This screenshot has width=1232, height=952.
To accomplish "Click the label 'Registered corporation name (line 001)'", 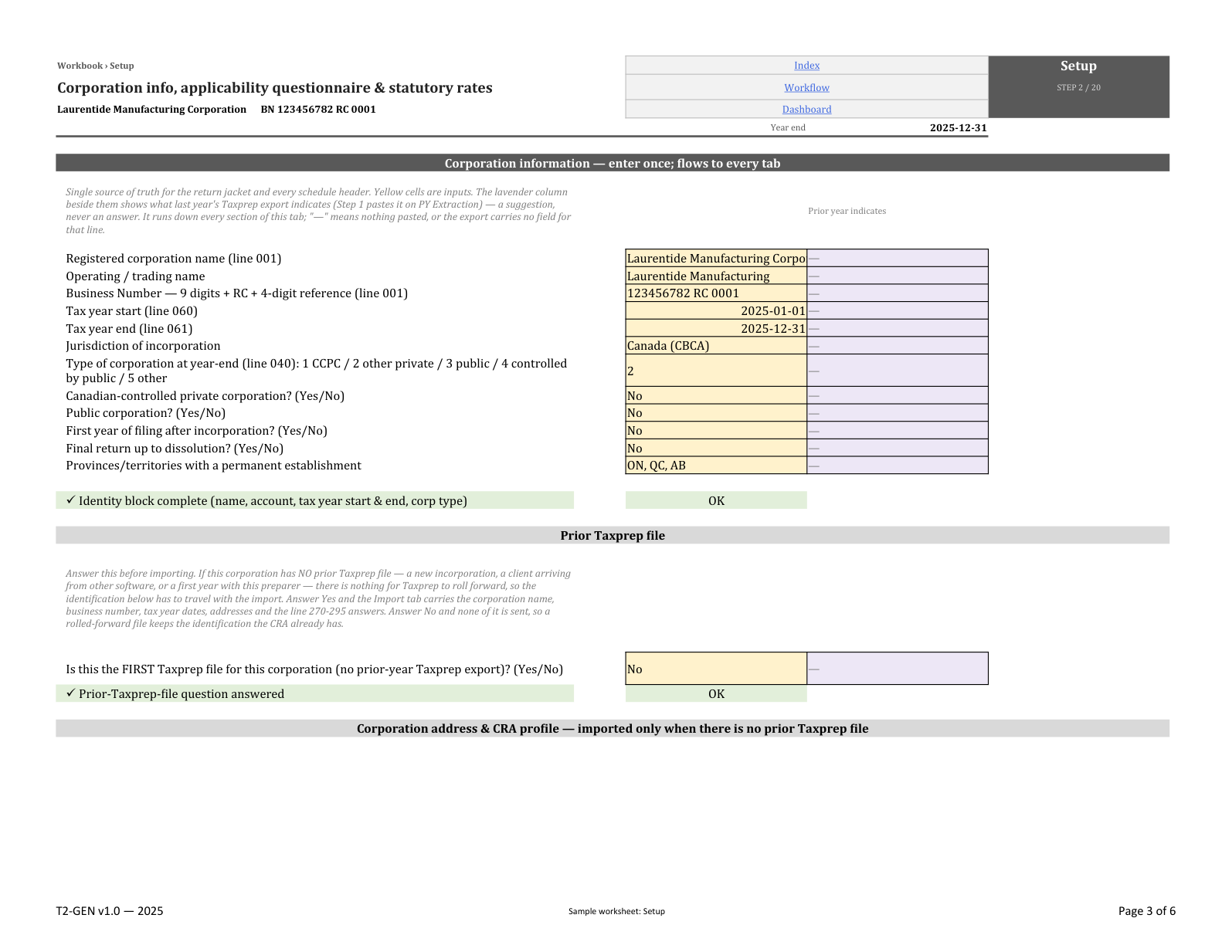I will tap(174, 259).
